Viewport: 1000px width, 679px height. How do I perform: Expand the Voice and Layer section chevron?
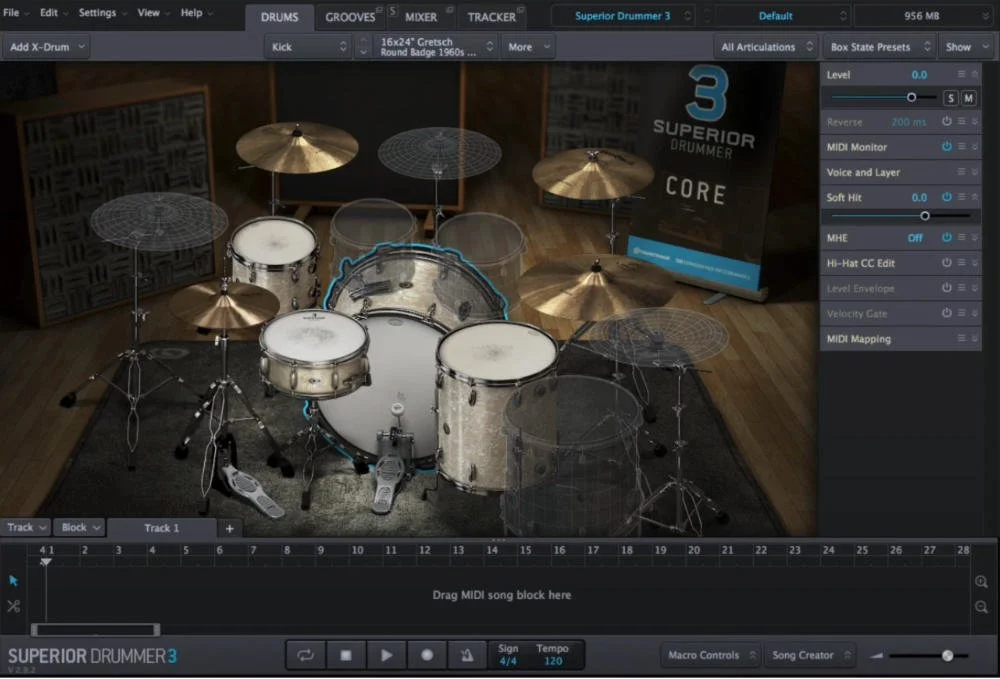coord(974,172)
